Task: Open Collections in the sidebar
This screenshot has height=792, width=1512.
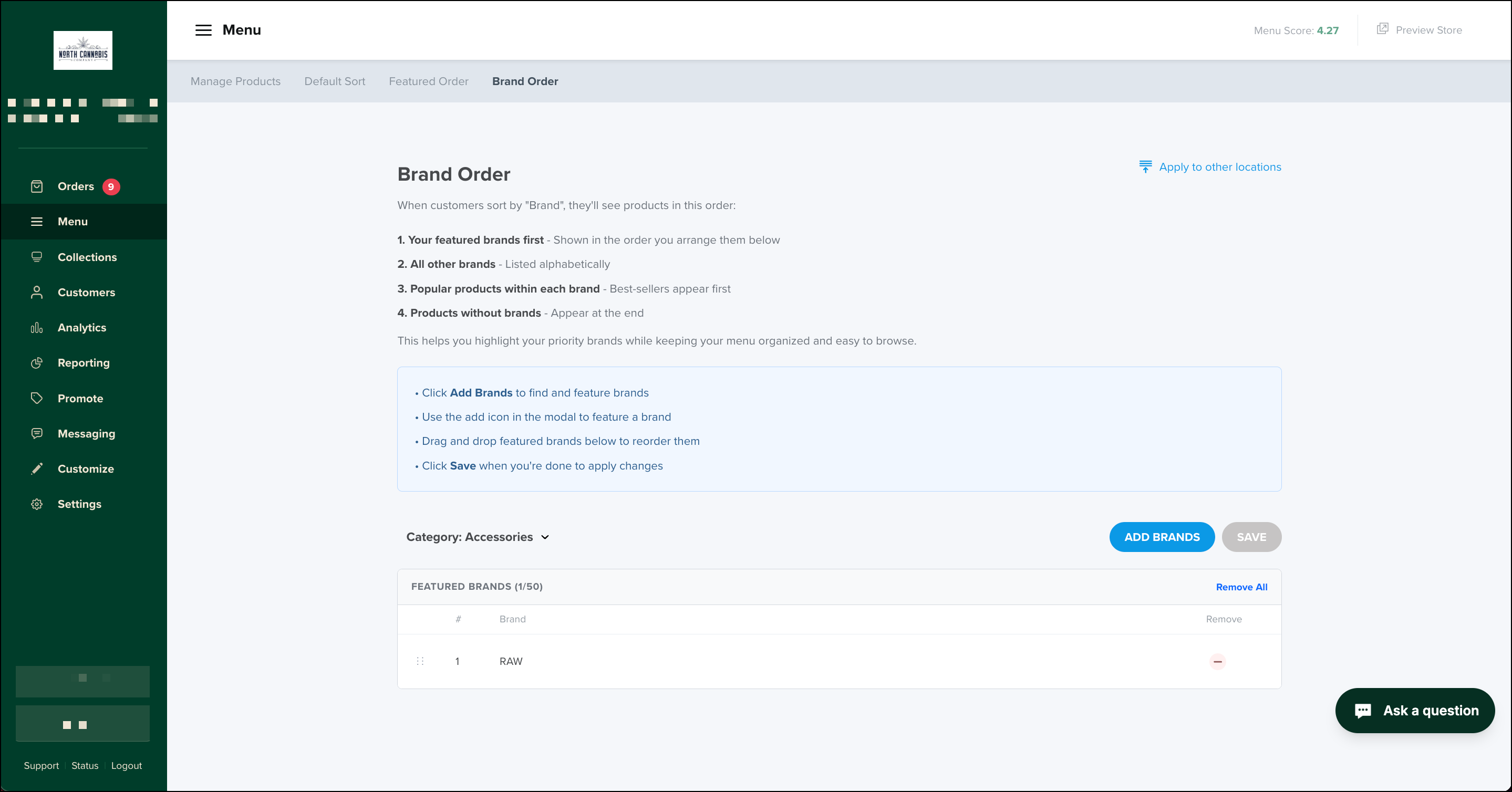Action: (84, 257)
